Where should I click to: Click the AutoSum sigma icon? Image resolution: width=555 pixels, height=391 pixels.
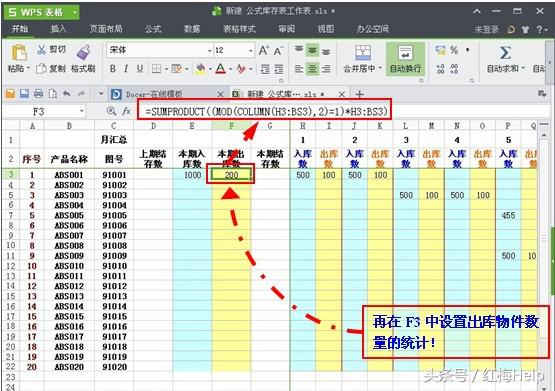pyautogui.click(x=505, y=53)
